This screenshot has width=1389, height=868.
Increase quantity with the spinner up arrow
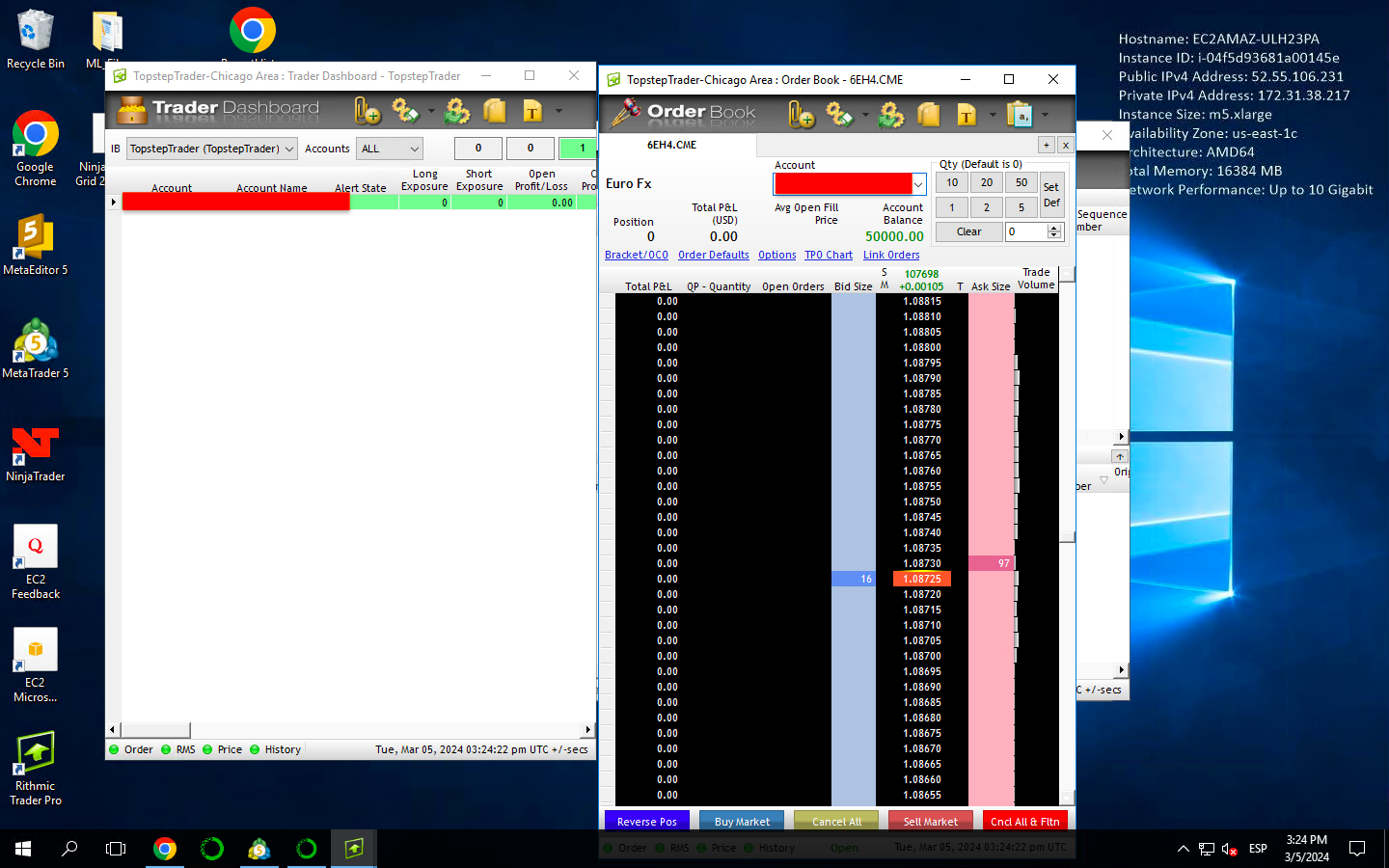1054,228
